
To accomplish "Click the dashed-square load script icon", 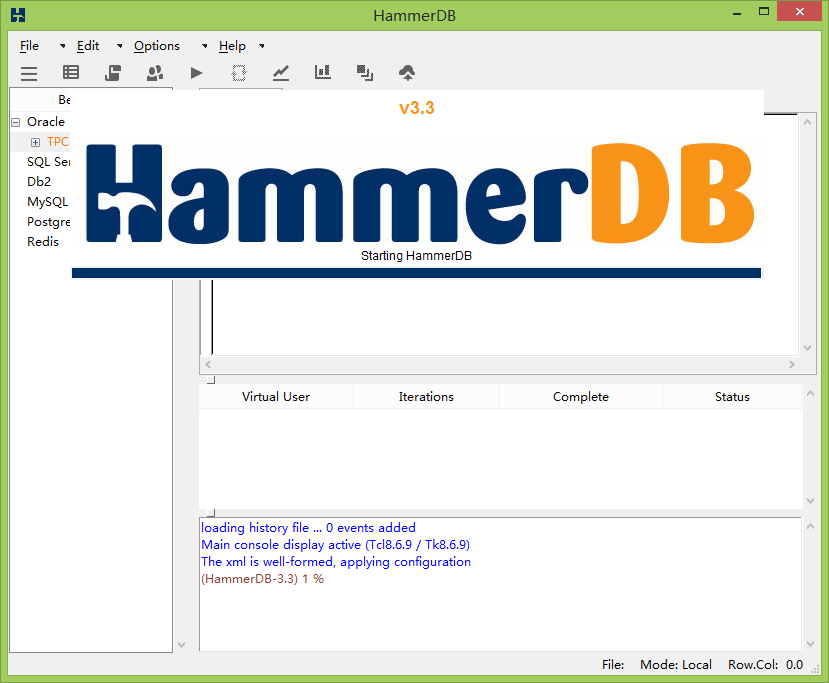I will pyautogui.click(x=239, y=73).
